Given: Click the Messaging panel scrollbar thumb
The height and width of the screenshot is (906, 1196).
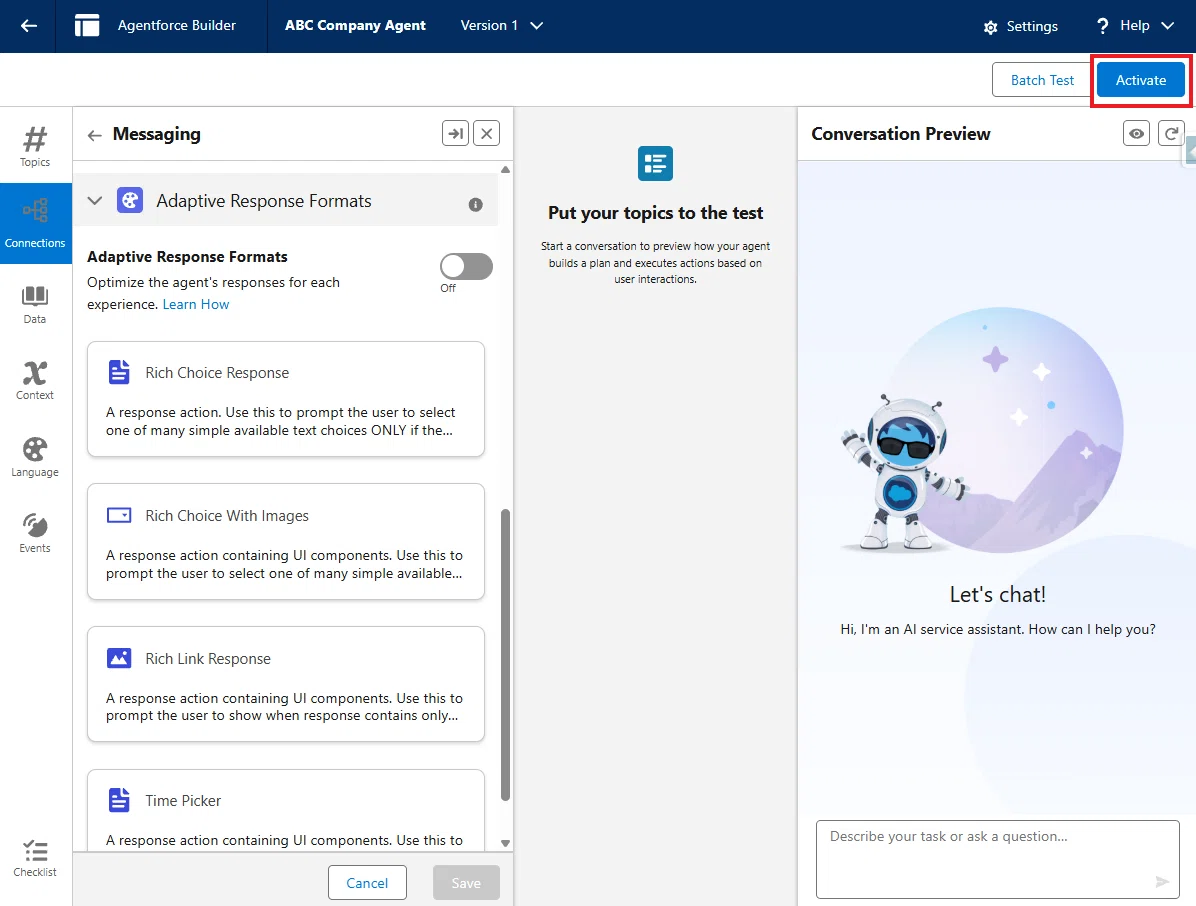Looking at the screenshot, I should 505,654.
